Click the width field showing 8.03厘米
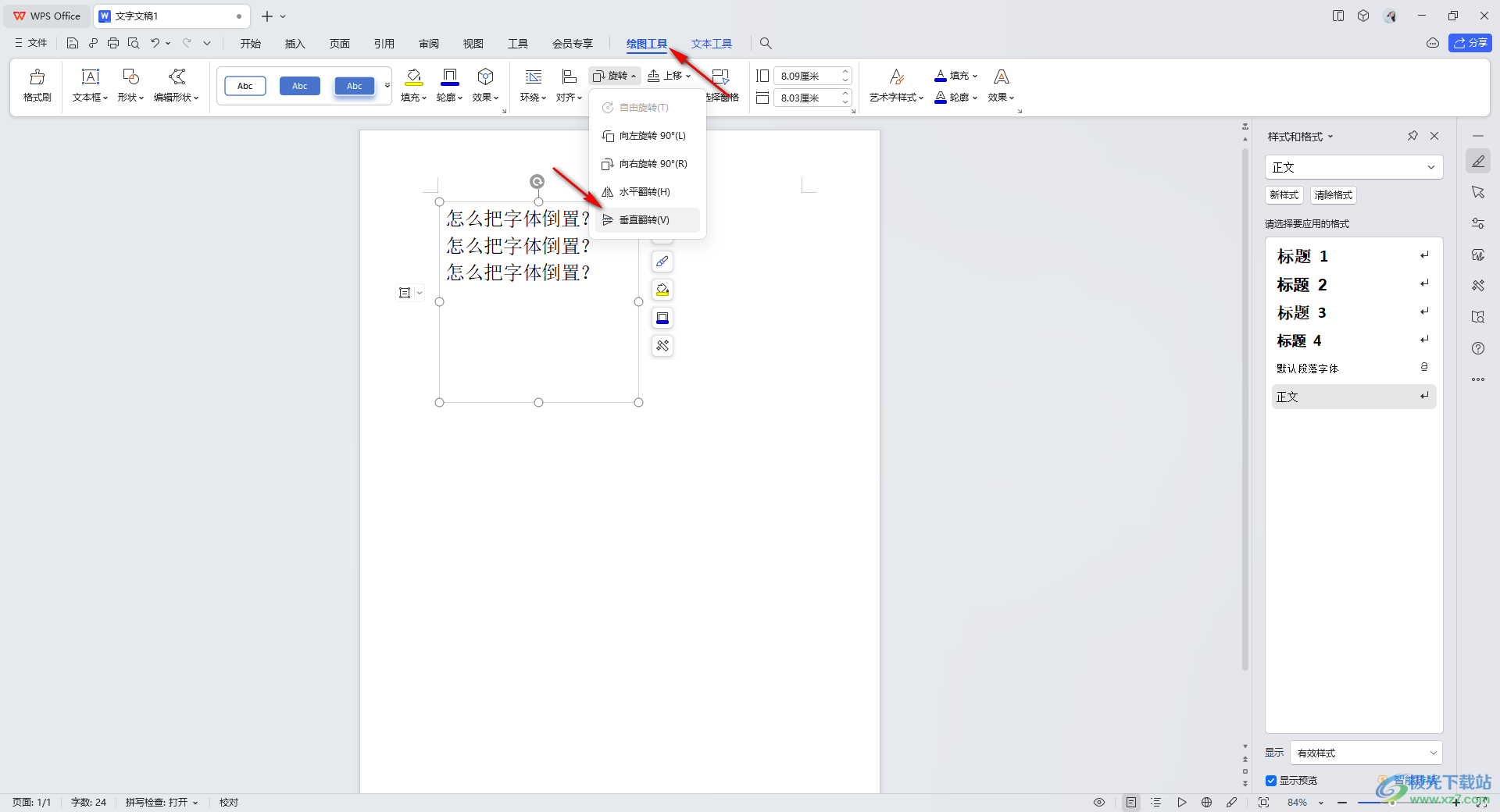 [x=812, y=98]
